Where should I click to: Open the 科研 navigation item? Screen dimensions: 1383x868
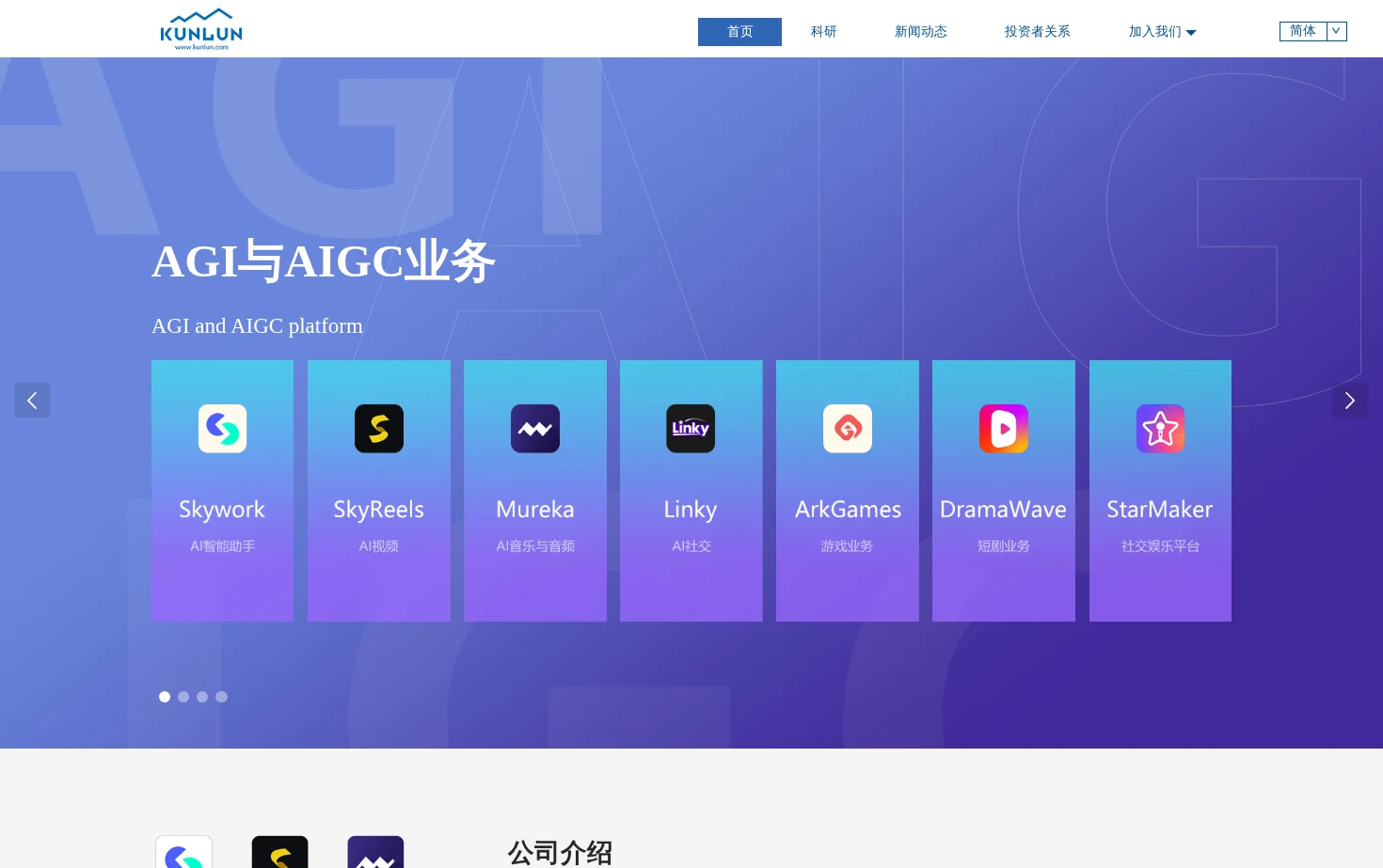coord(824,32)
